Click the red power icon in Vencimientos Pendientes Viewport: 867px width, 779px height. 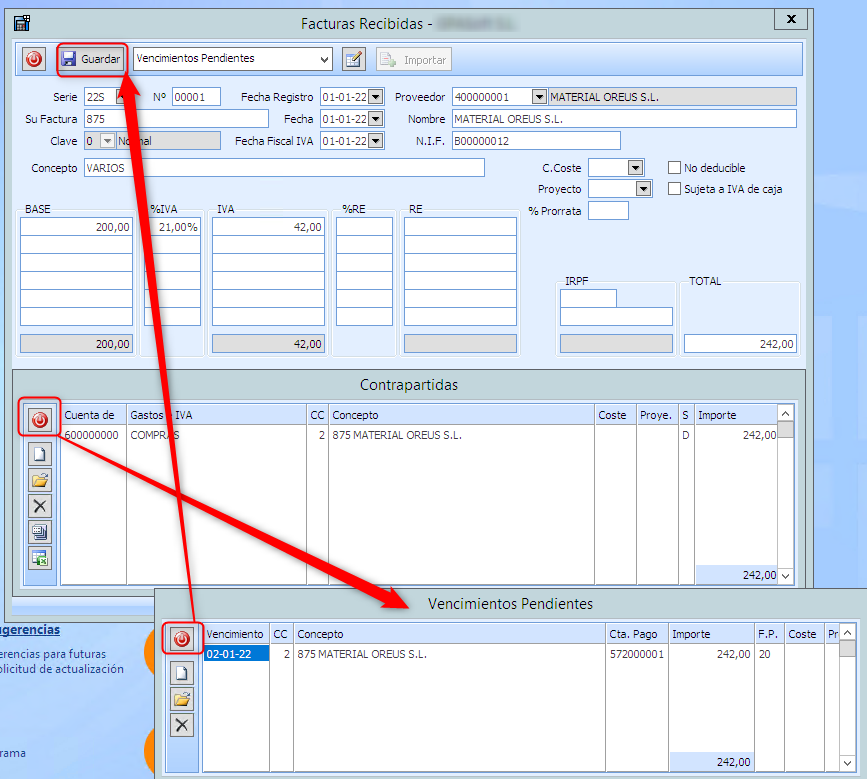[x=182, y=639]
